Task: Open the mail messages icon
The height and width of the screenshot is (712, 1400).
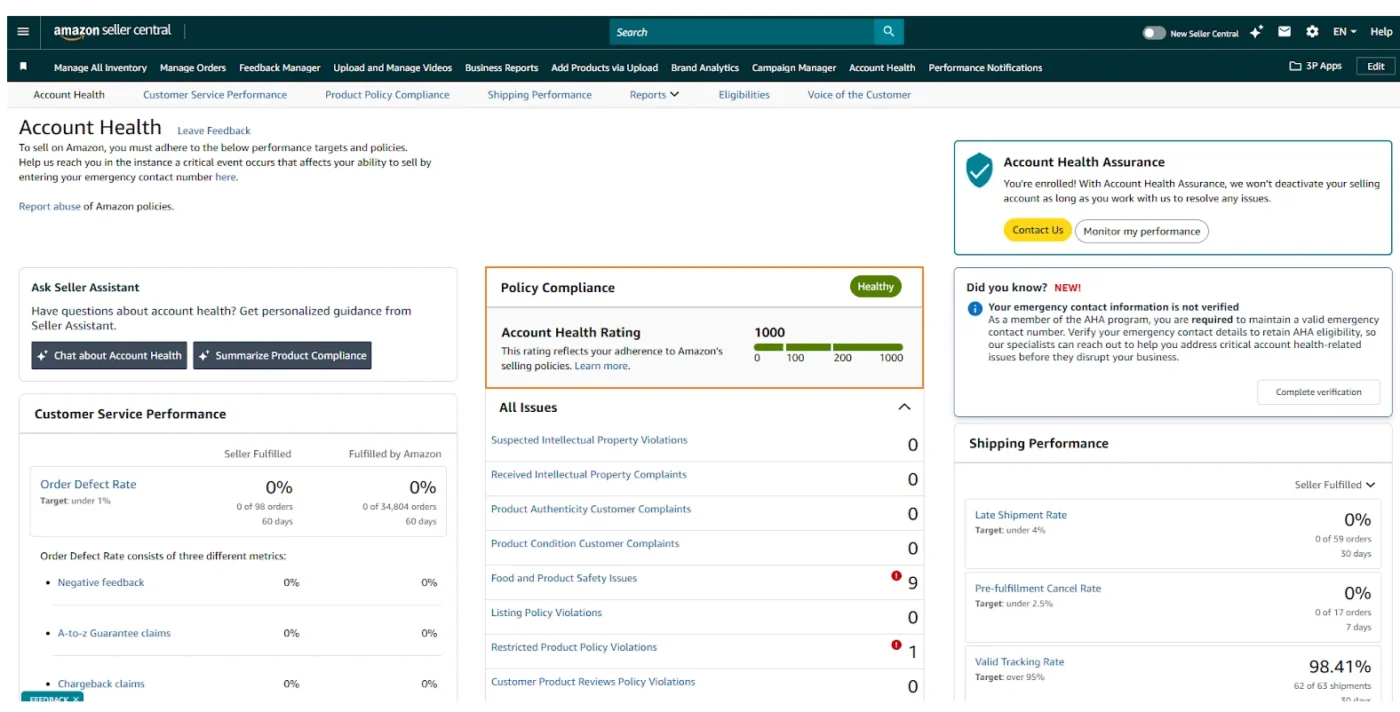Action: click(1285, 32)
